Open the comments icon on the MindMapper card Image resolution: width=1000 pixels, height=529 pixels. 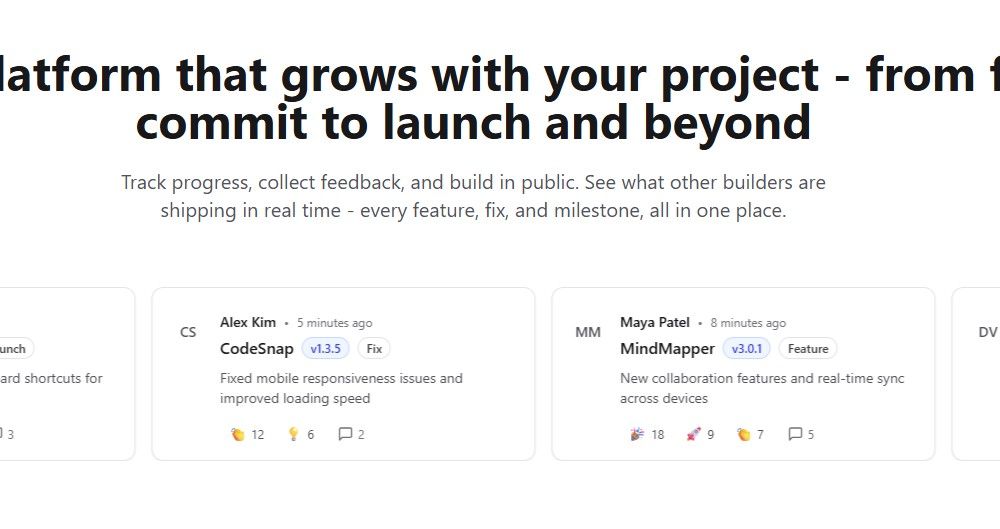coord(795,434)
